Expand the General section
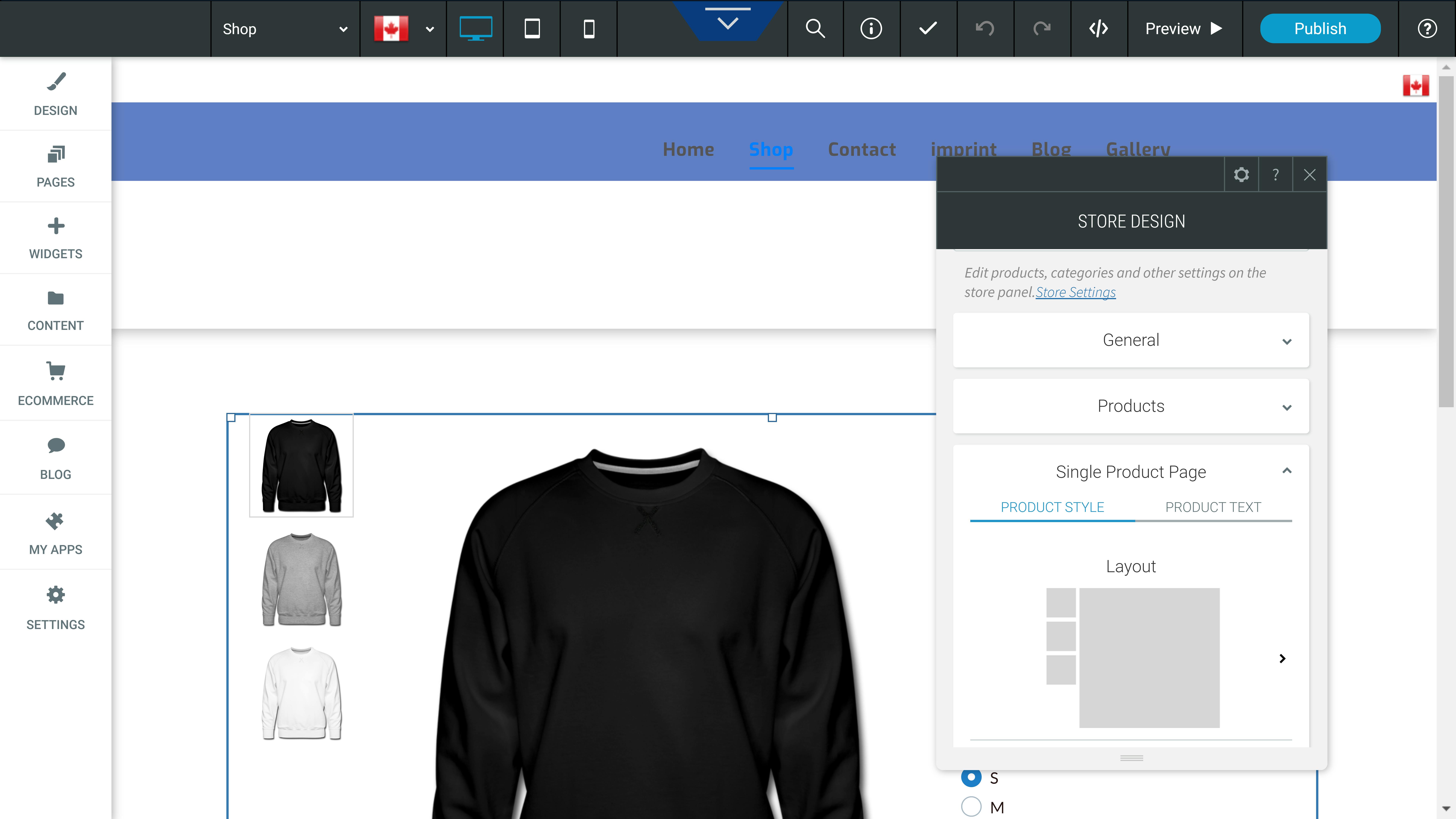 [1130, 340]
